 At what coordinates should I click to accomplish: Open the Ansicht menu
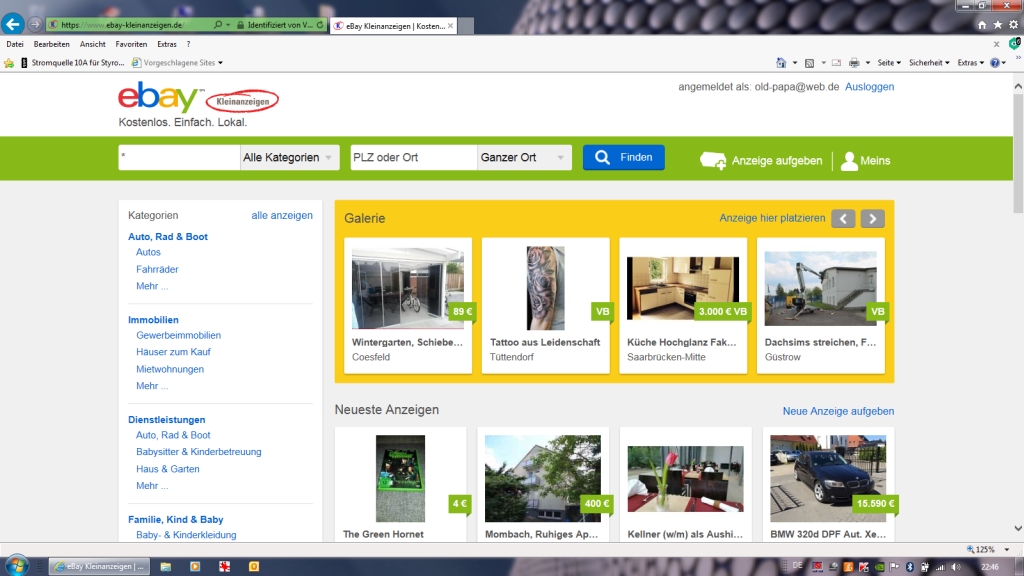(x=93, y=44)
